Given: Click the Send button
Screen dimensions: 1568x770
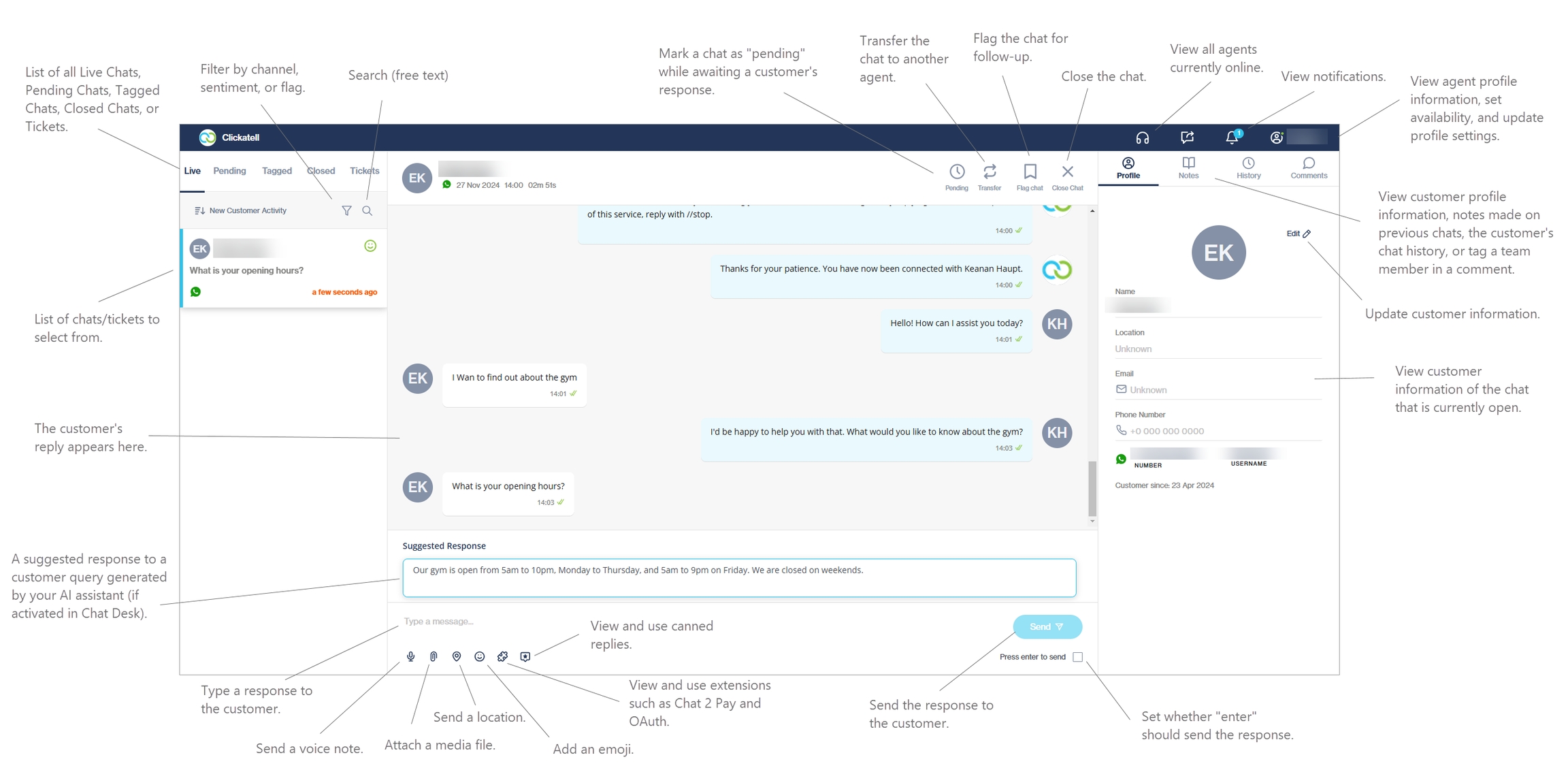Looking at the screenshot, I should pos(1047,626).
